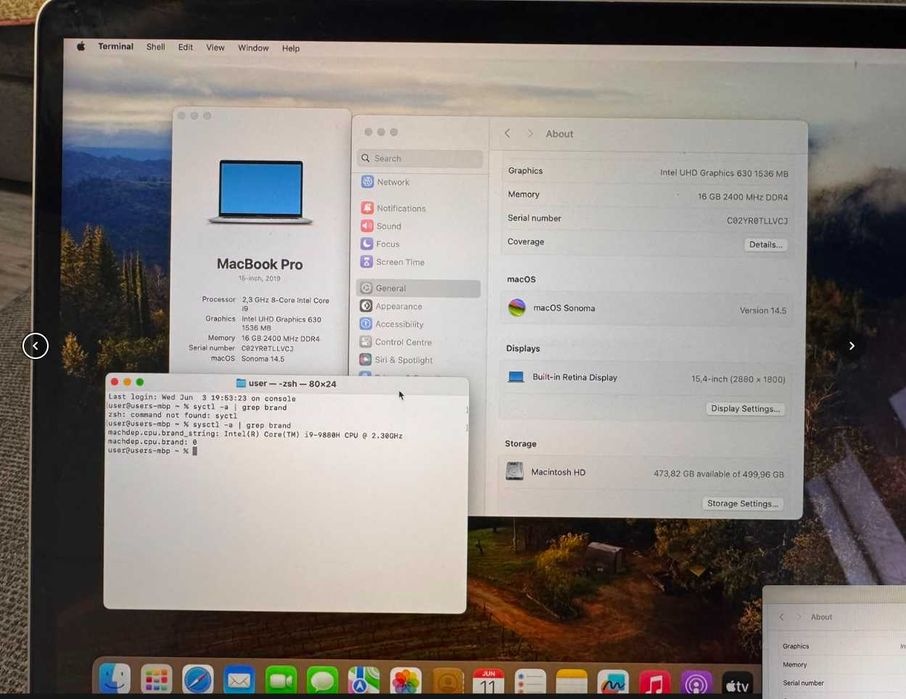
Task: Click '2,3 GHz 8-Core Intel Core i9' text
Action: click(285, 304)
